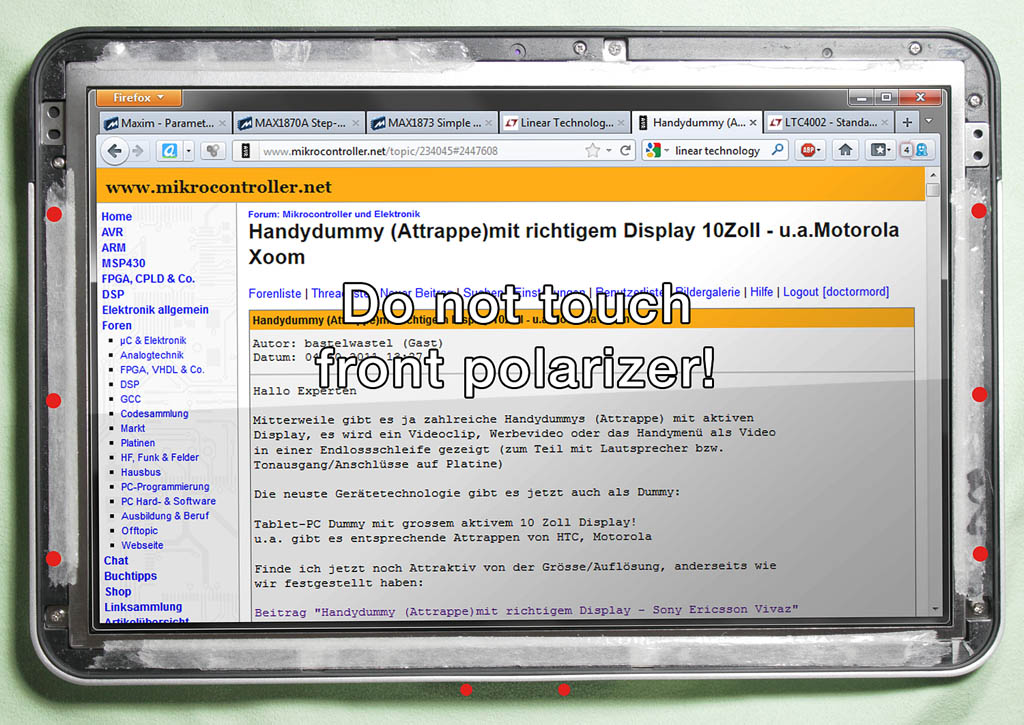Go back with the Back arrow button
The image size is (1024, 725).
[x=114, y=152]
